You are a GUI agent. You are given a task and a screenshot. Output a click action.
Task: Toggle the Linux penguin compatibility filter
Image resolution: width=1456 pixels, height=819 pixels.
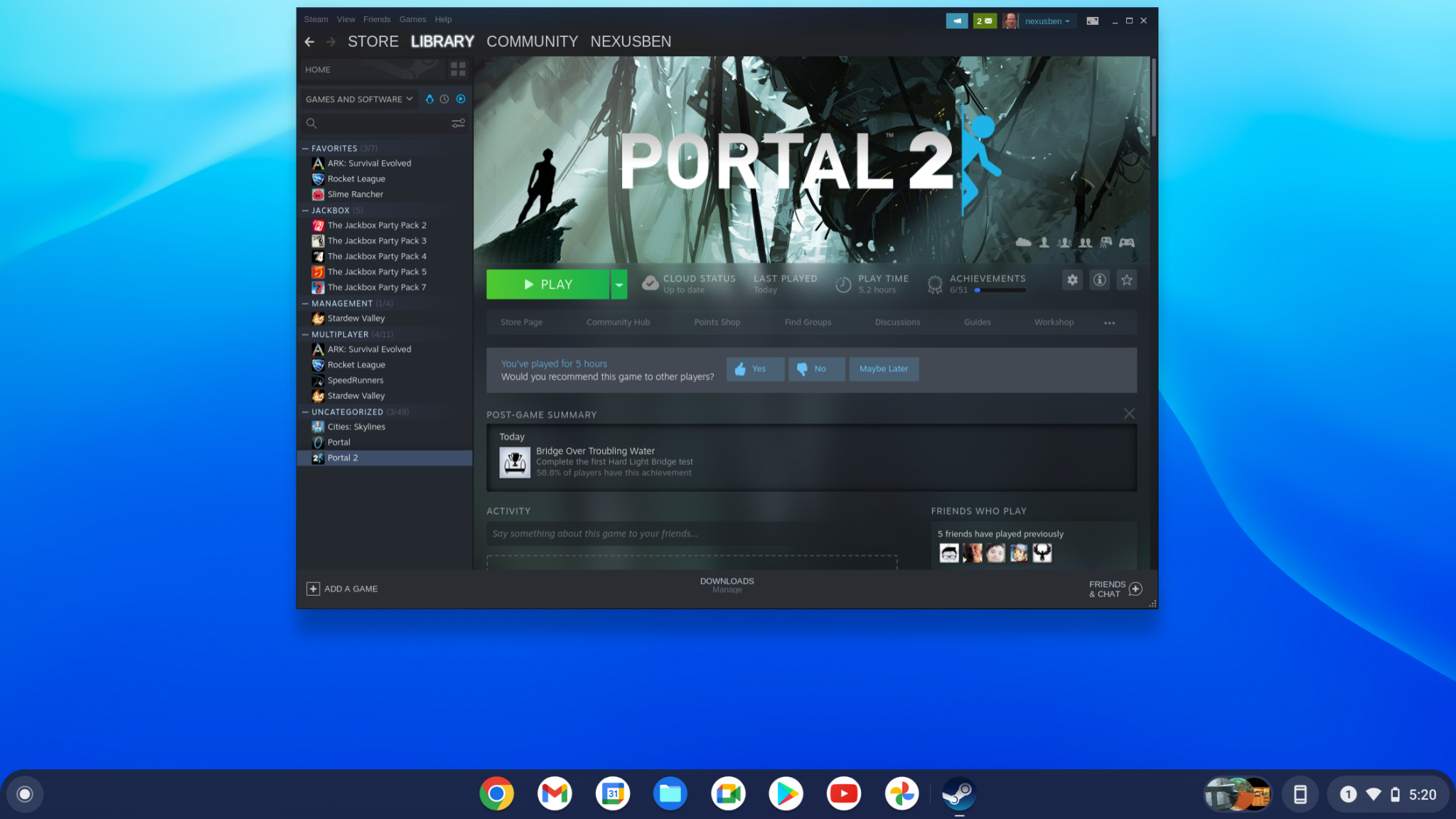[x=429, y=100]
